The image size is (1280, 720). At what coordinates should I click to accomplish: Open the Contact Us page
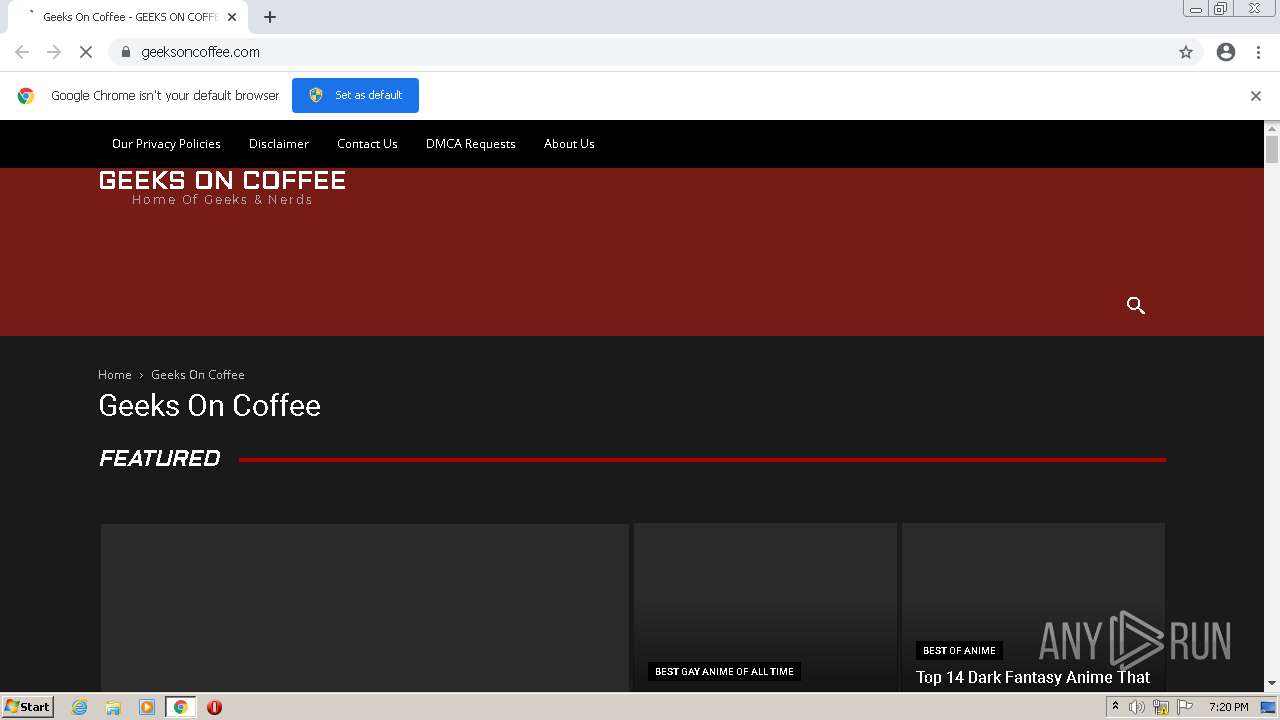coord(367,144)
